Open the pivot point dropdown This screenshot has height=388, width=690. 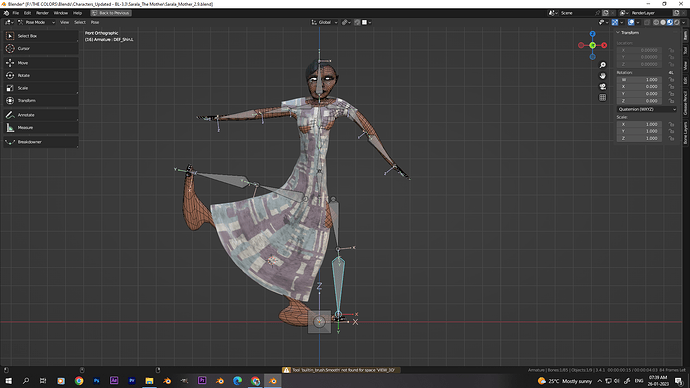tap(346, 22)
